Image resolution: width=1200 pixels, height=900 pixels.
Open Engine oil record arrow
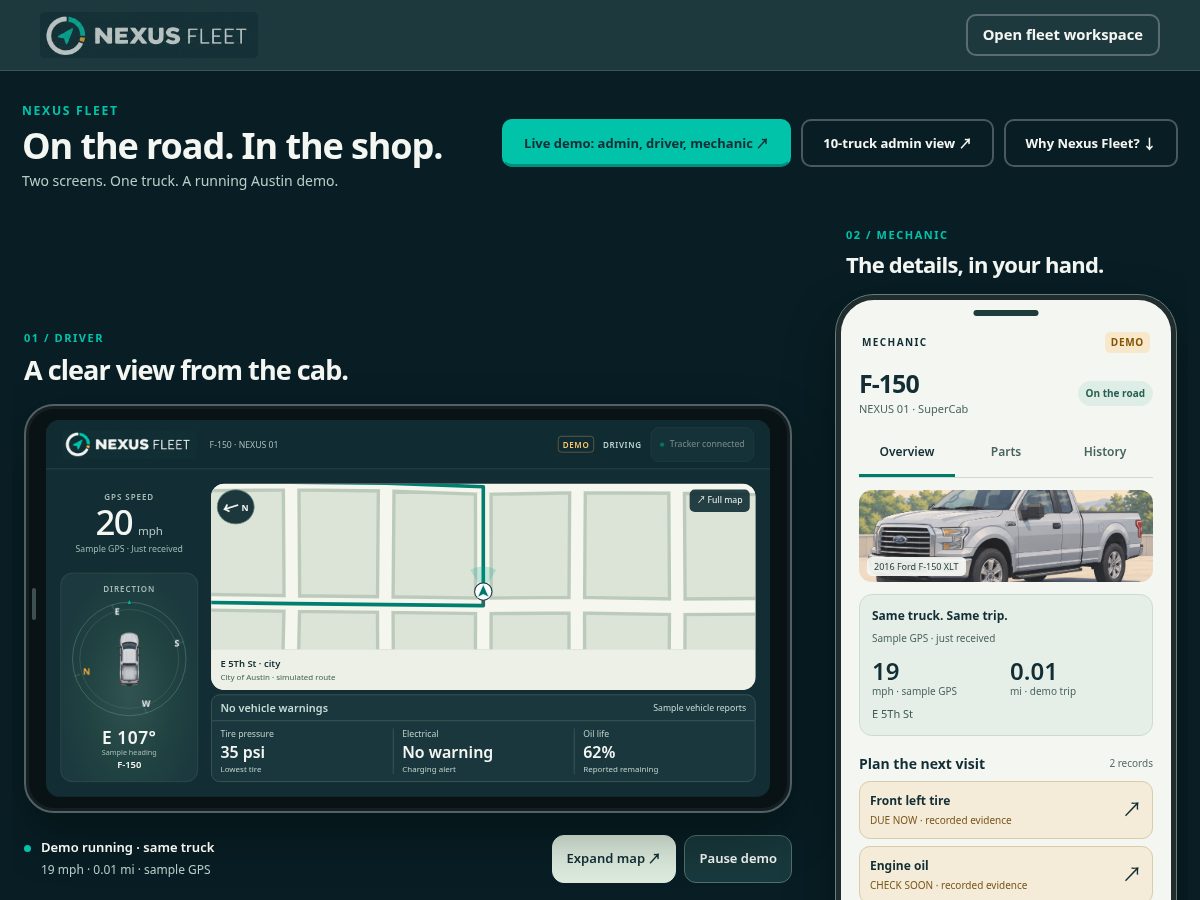coord(1131,874)
